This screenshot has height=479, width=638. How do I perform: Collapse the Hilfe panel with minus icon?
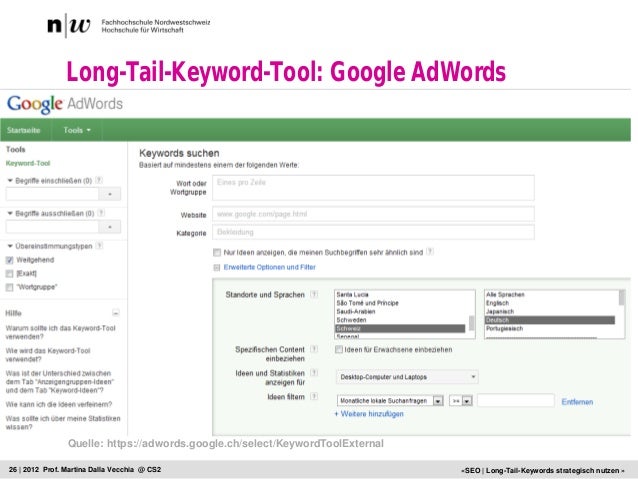point(116,313)
